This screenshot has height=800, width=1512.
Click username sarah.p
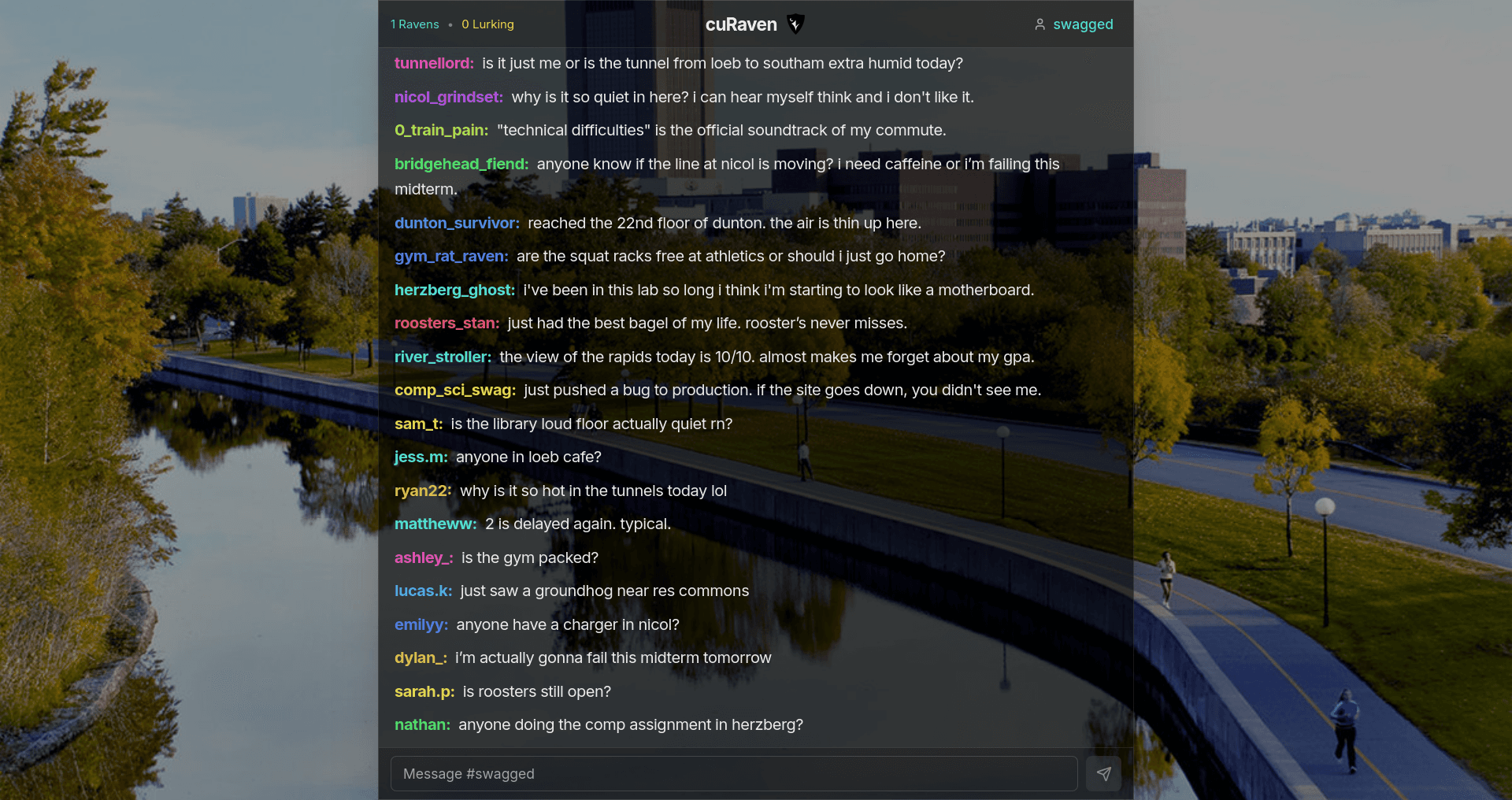click(x=424, y=692)
